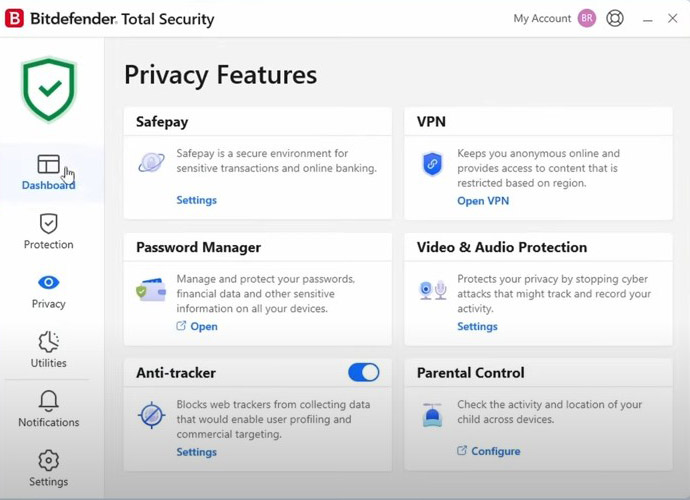Toggle the Anti-tracker switch off
690x500 pixels.
pyautogui.click(x=363, y=373)
